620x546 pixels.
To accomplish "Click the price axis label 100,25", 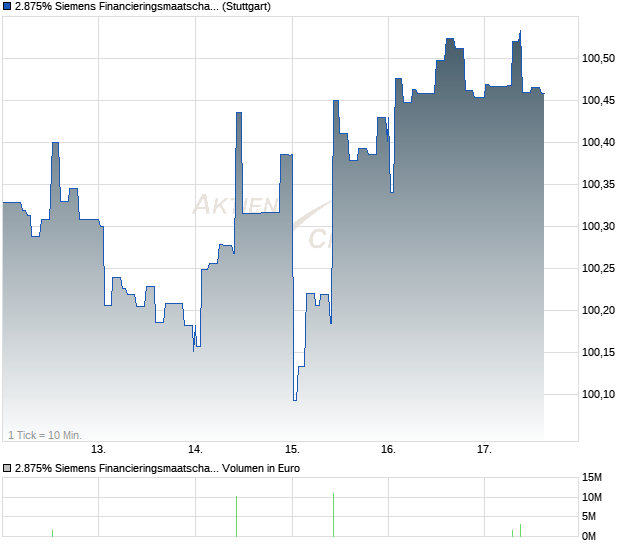I will (x=598, y=268).
